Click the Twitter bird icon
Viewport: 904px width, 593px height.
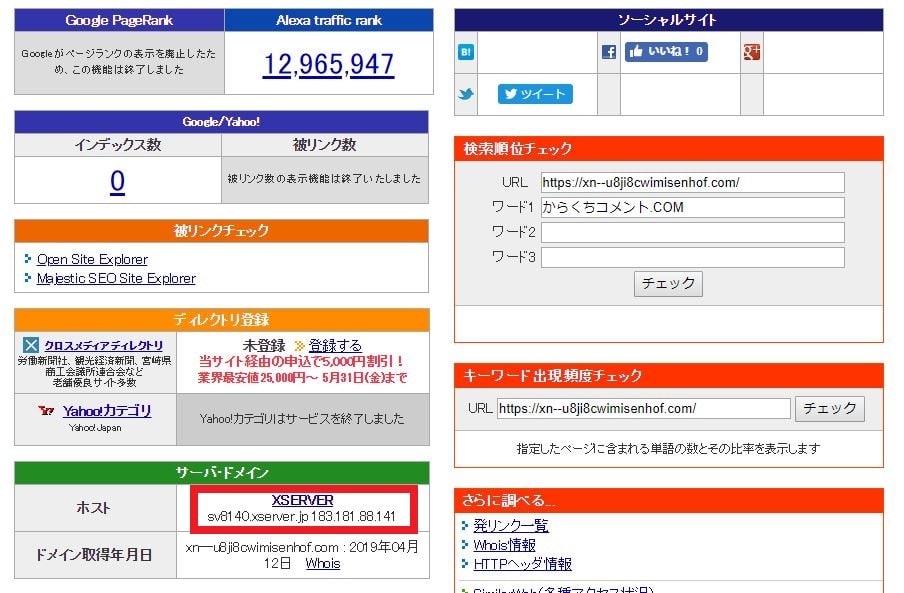pyautogui.click(x=466, y=94)
